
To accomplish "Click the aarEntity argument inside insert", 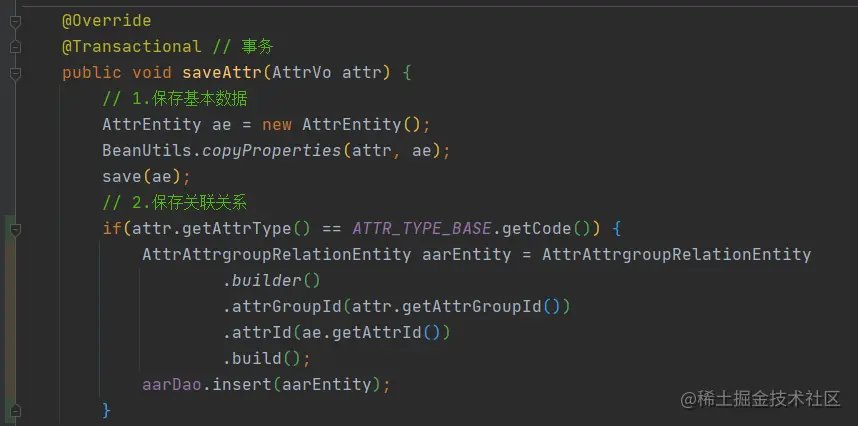I will pyautogui.click(x=327, y=385).
